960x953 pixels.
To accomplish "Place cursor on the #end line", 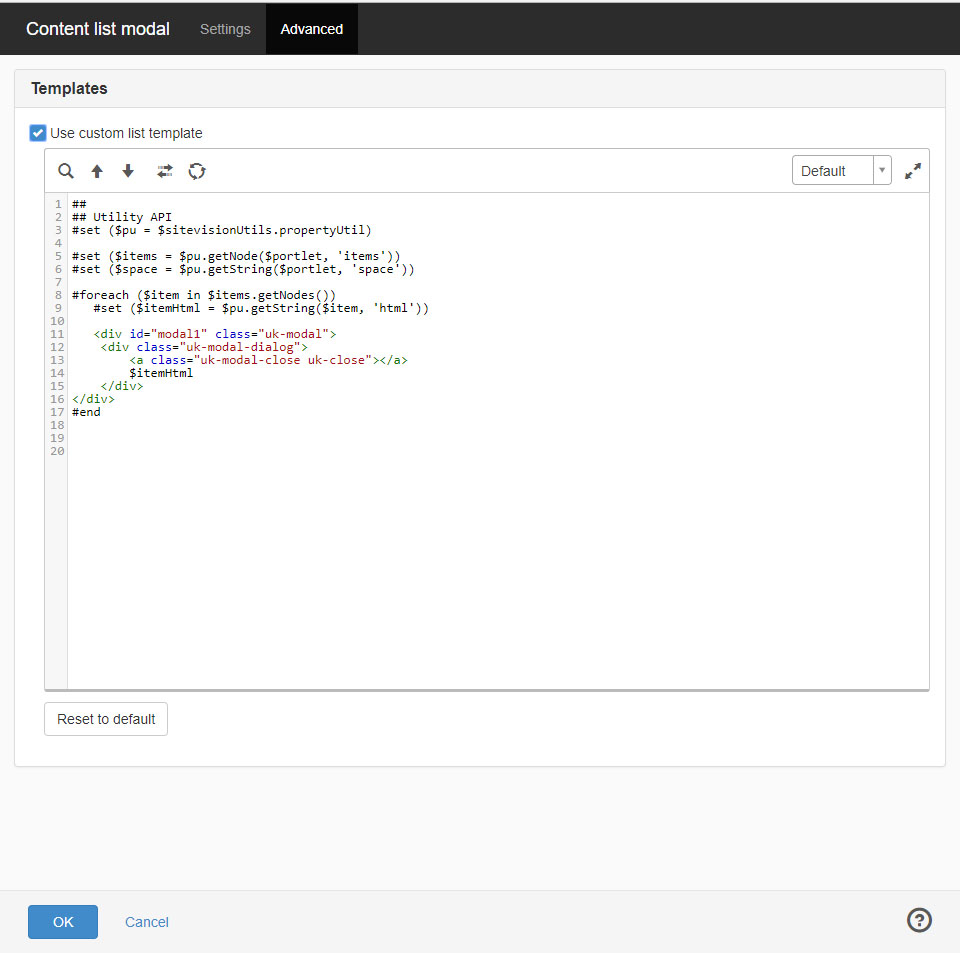I will pyautogui.click(x=87, y=412).
